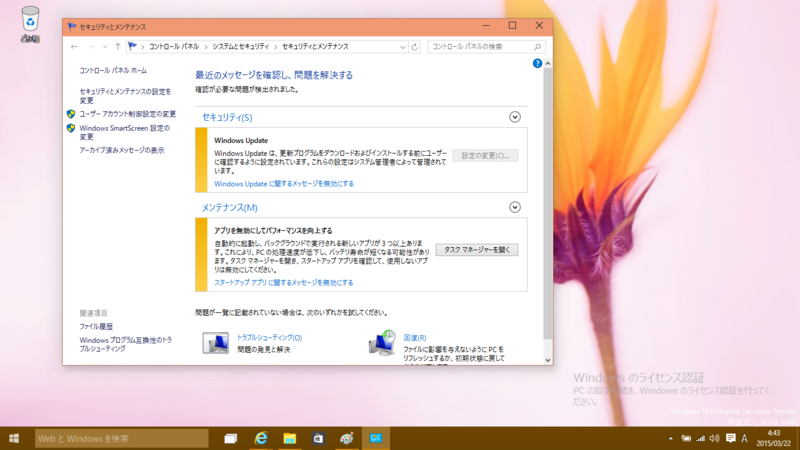
Task: Refresh the control panel page
Action: pos(414,47)
